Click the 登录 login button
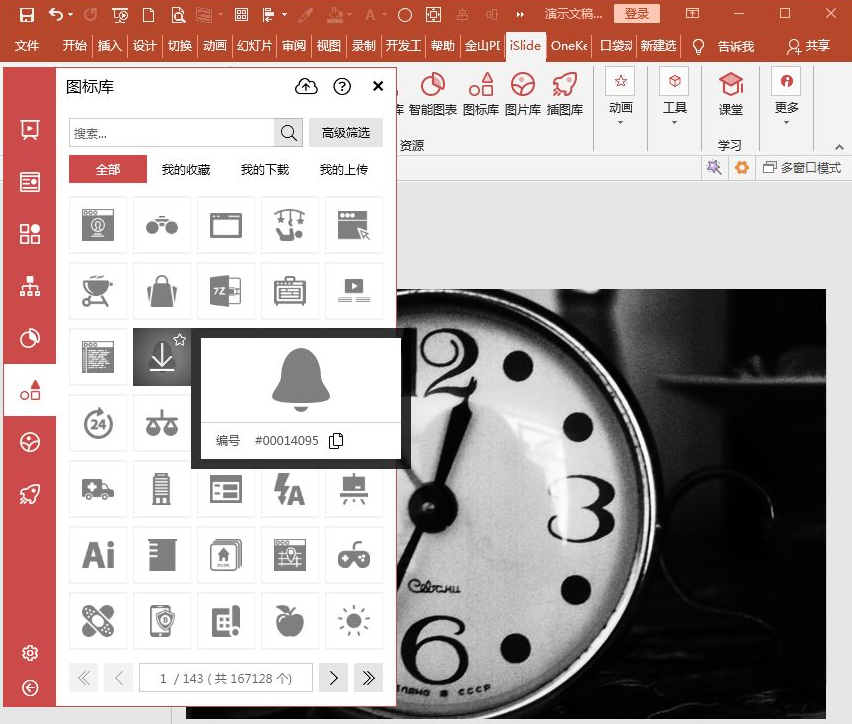Screen dimensions: 852x724 (x=637, y=14)
